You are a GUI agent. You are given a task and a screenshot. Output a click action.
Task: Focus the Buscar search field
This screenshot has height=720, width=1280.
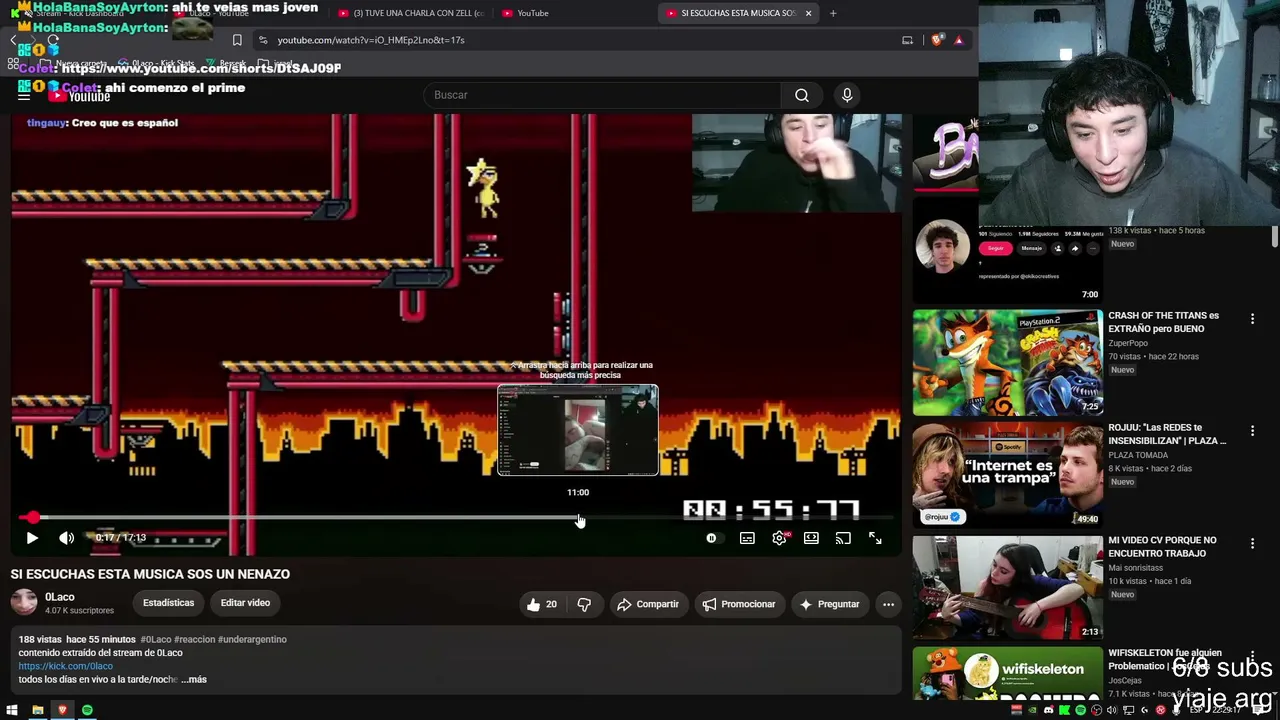coord(602,95)
